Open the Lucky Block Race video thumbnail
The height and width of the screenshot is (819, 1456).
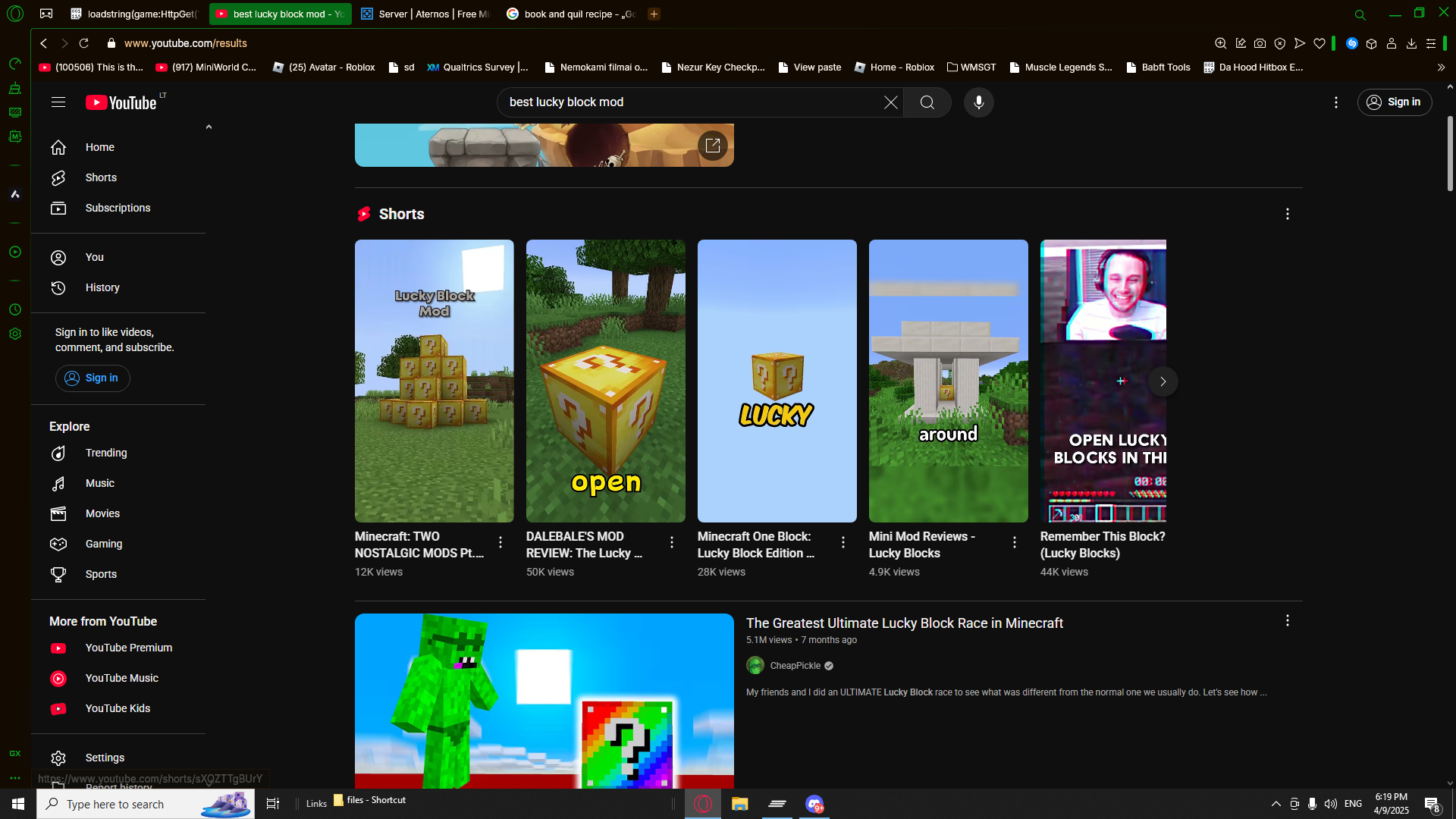[x=544, y=701]
